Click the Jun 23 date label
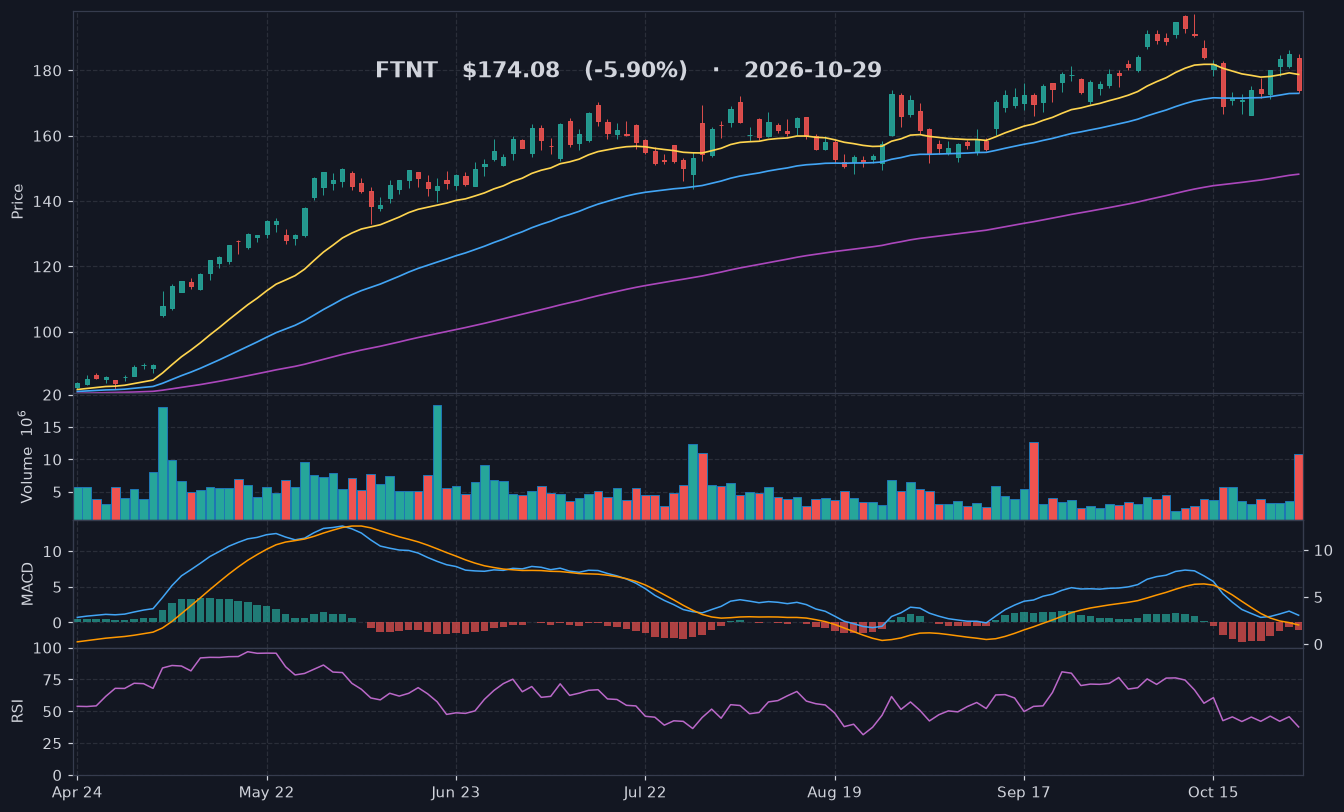 click(x=456, y=792)
